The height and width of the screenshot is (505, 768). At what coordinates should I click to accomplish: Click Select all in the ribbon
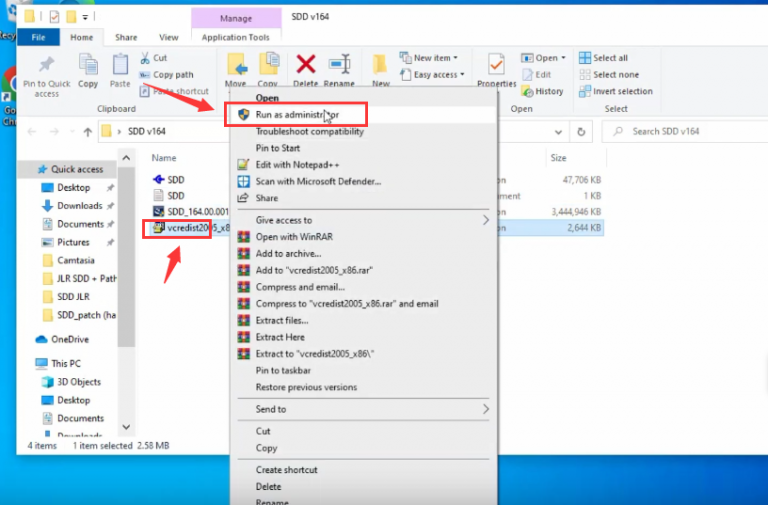[610, 58]
